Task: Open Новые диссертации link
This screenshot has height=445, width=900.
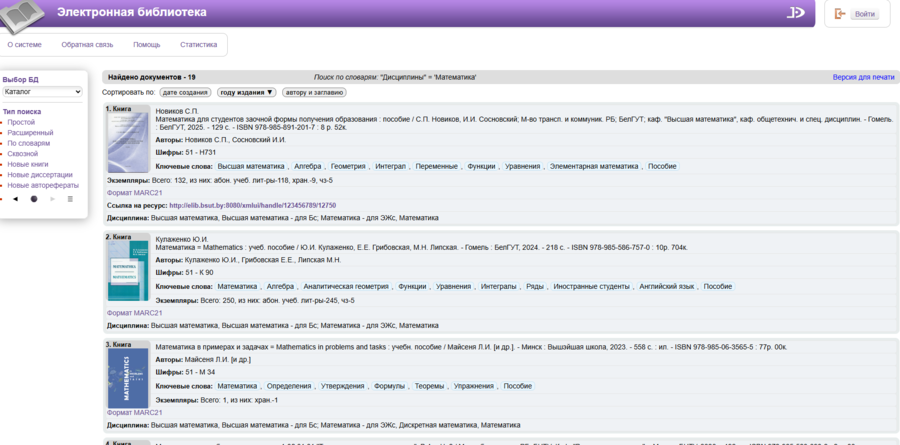Action: tap(40, 175)
